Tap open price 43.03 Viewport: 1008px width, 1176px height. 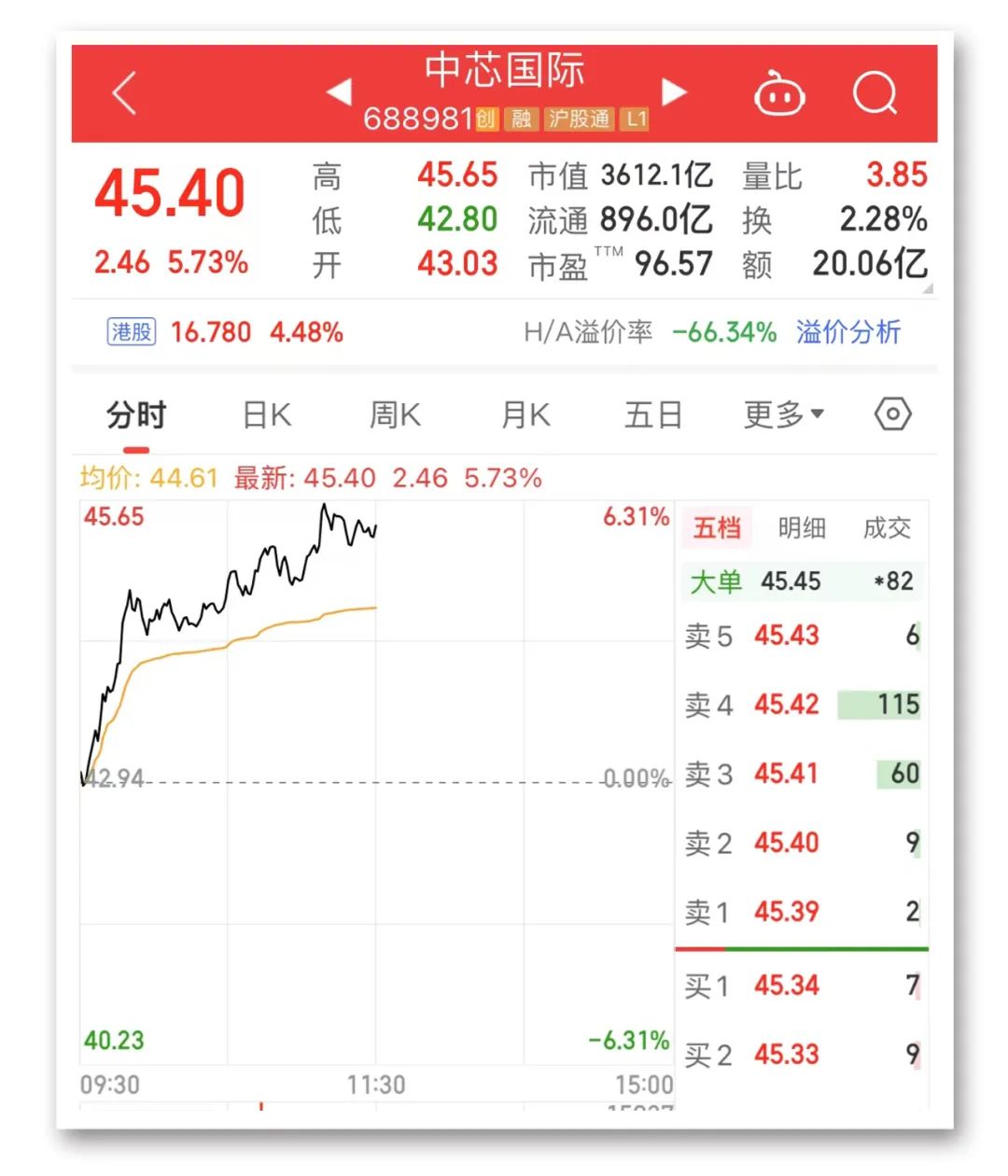point(457,263)
